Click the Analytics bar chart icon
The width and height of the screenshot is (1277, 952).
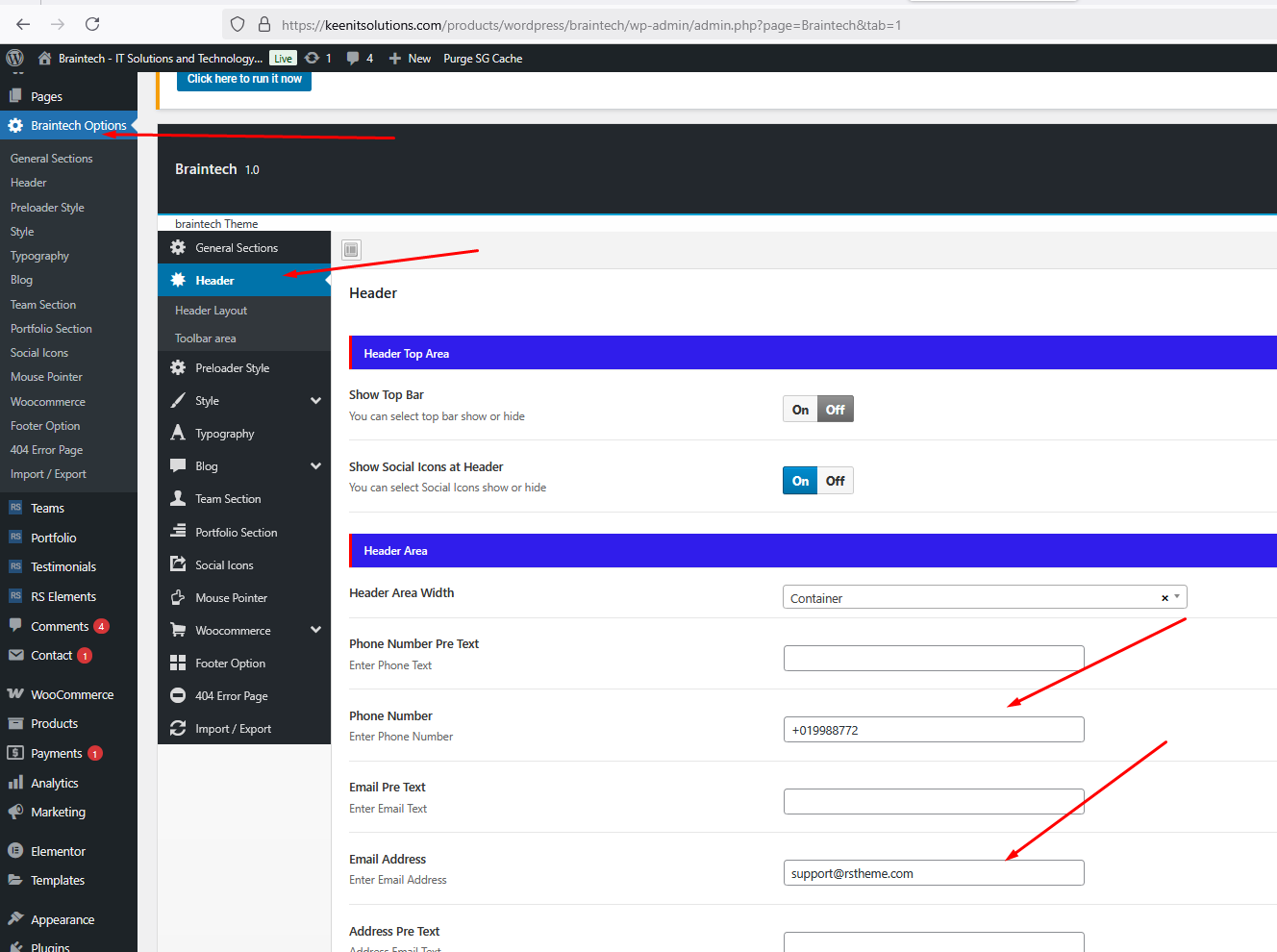click(15, 783)
